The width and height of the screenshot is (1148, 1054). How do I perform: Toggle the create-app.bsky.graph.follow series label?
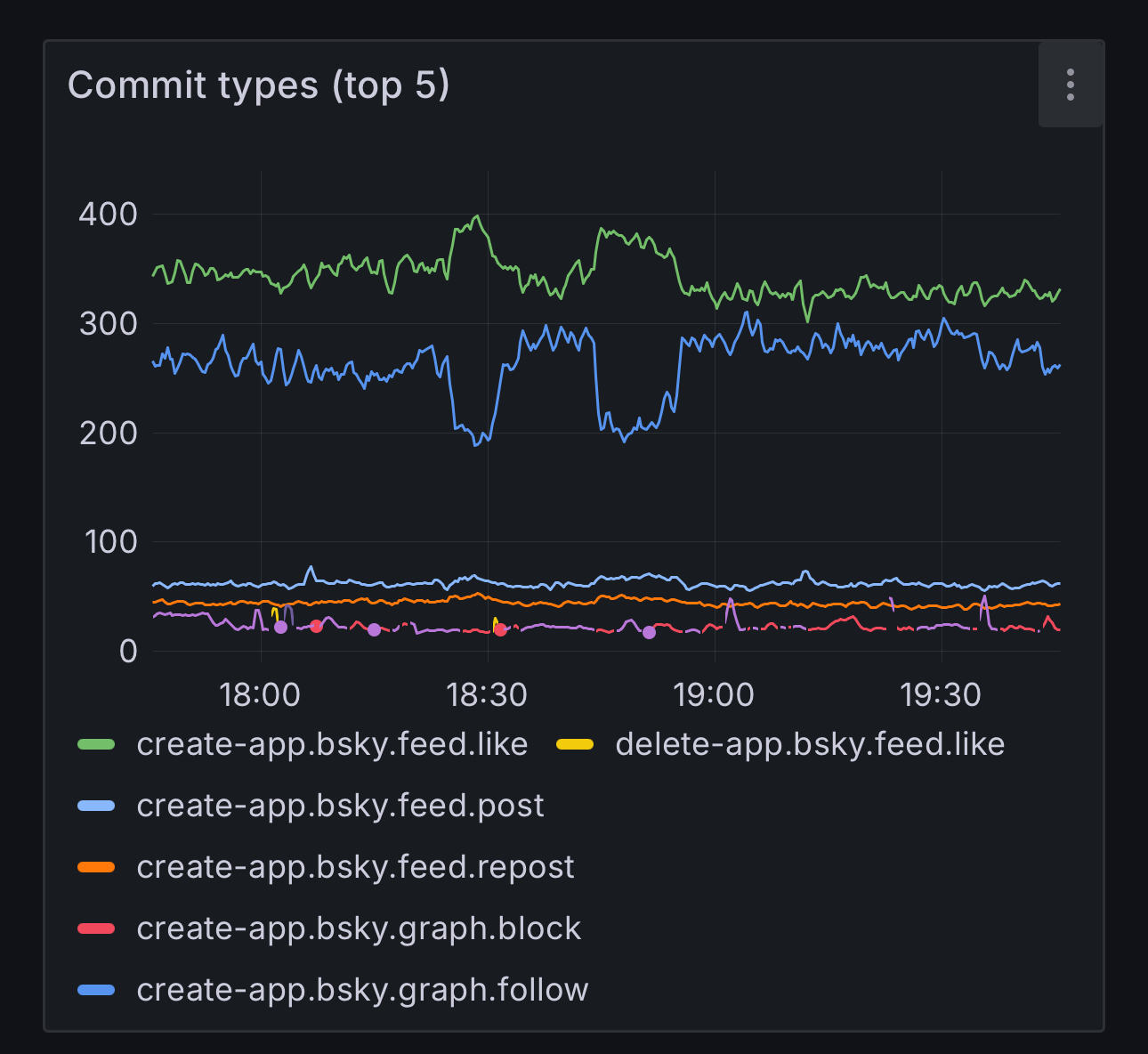(362, 990)
